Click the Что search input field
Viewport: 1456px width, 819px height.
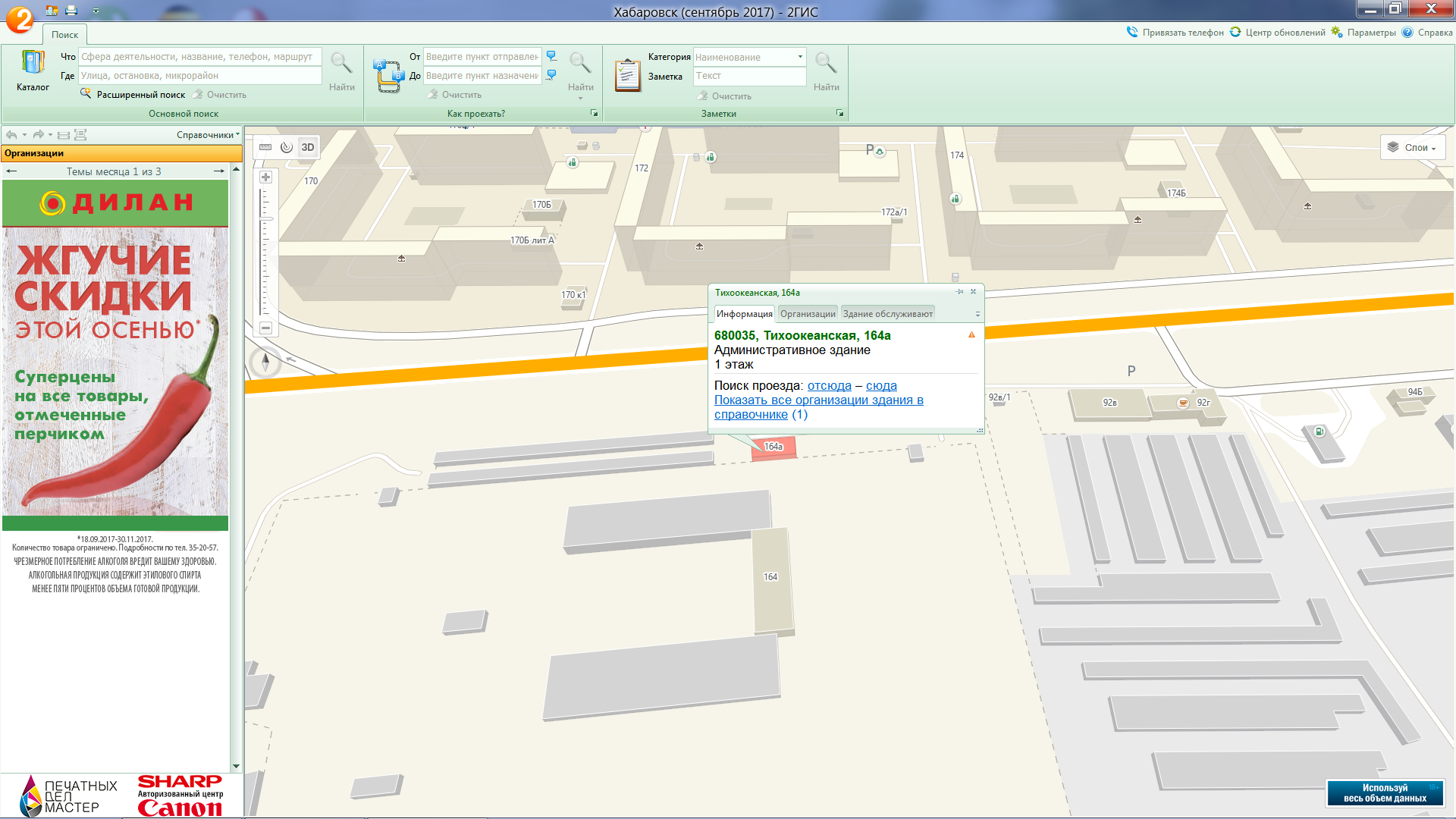pyautogui.click(x=200, y=57)
